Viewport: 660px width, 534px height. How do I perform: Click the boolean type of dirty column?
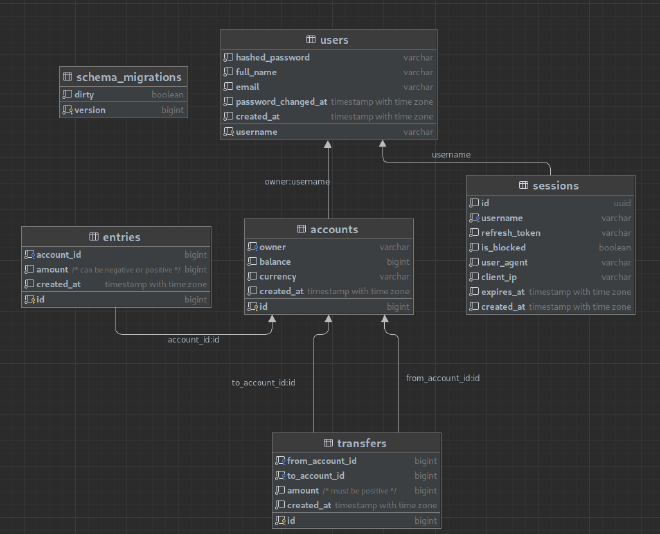pos(168,95)
